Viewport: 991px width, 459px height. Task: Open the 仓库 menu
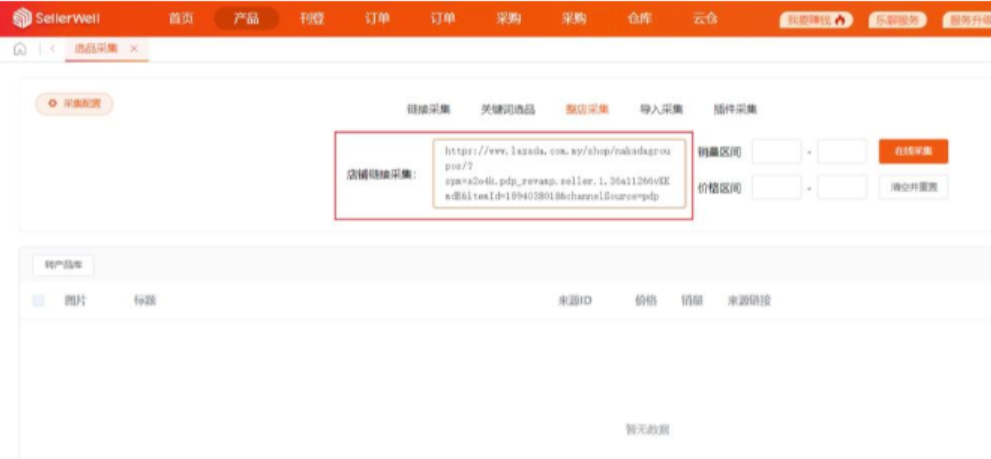(639, 18)
